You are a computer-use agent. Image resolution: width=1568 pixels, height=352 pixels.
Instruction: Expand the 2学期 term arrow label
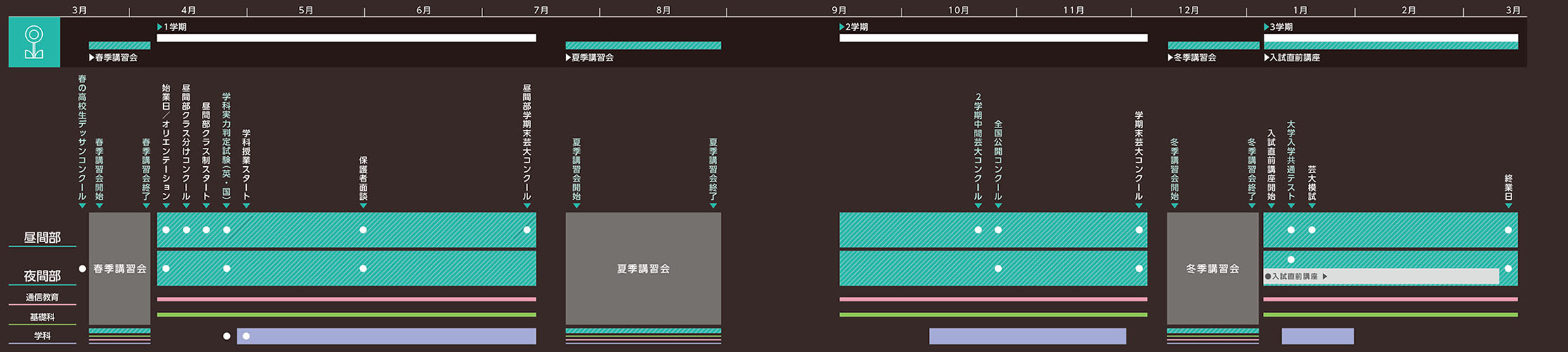tap(854, 27)
